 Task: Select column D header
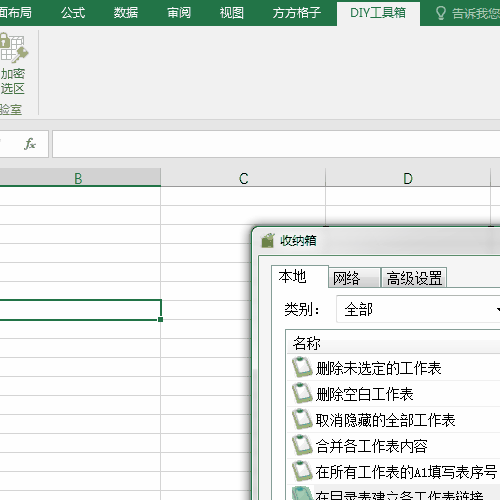tap(408, 178)
